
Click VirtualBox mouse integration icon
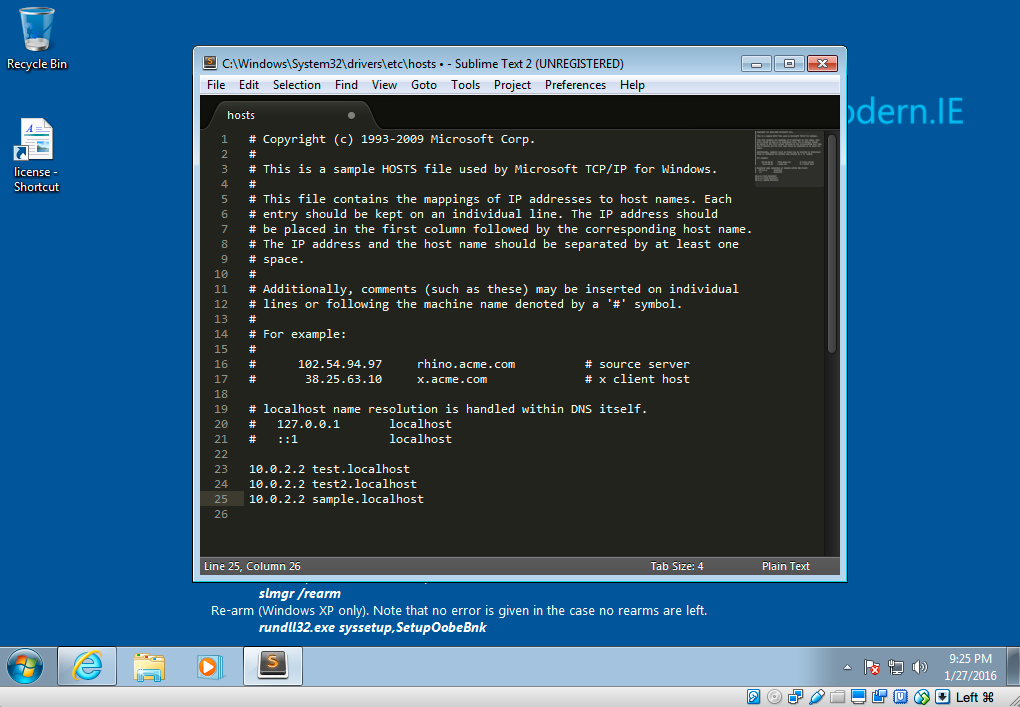pyautogui.click(x=921, y=697)
